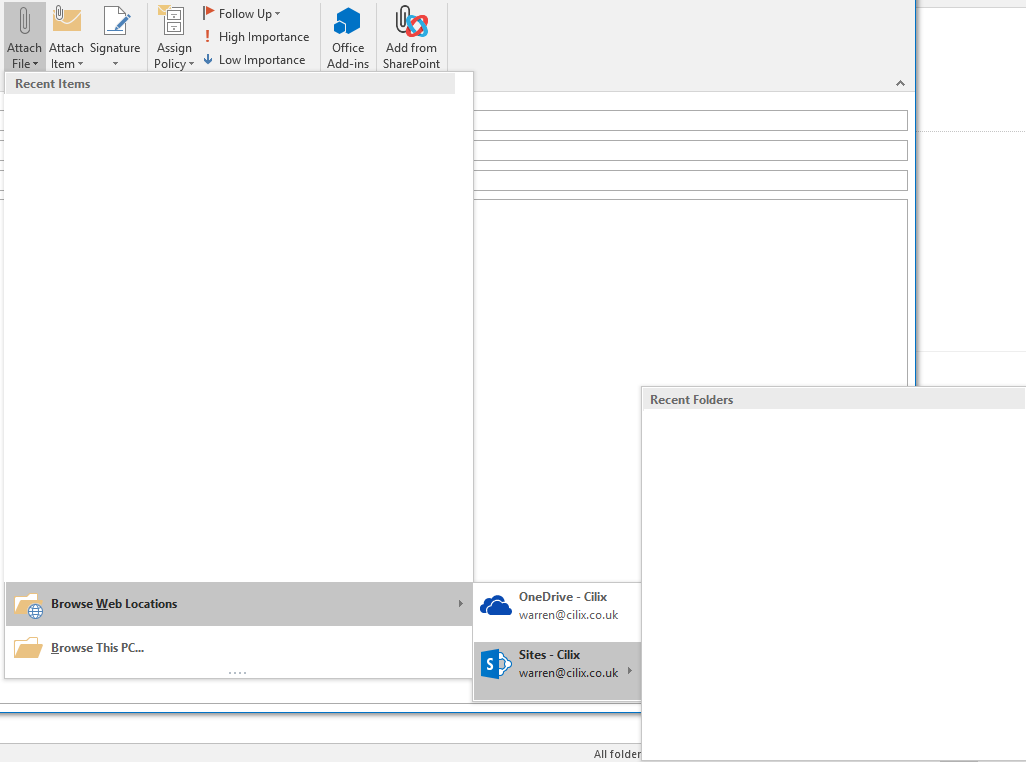This screenshot has width=1026, height=762.
Task: Click the Attach Item dropdown arrow
Action: click(80, 64)
